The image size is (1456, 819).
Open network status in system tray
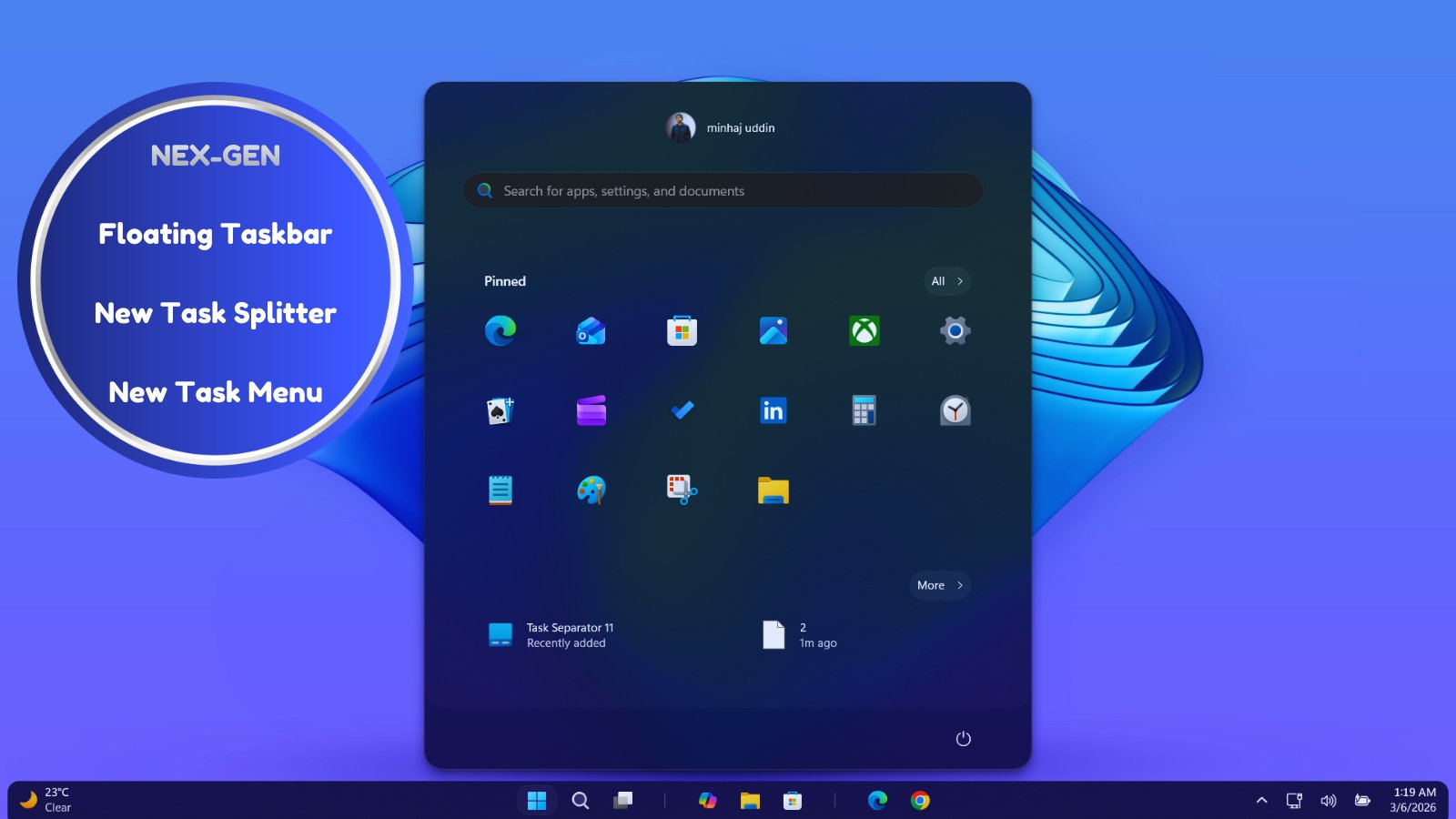[x=1294, y=801]
